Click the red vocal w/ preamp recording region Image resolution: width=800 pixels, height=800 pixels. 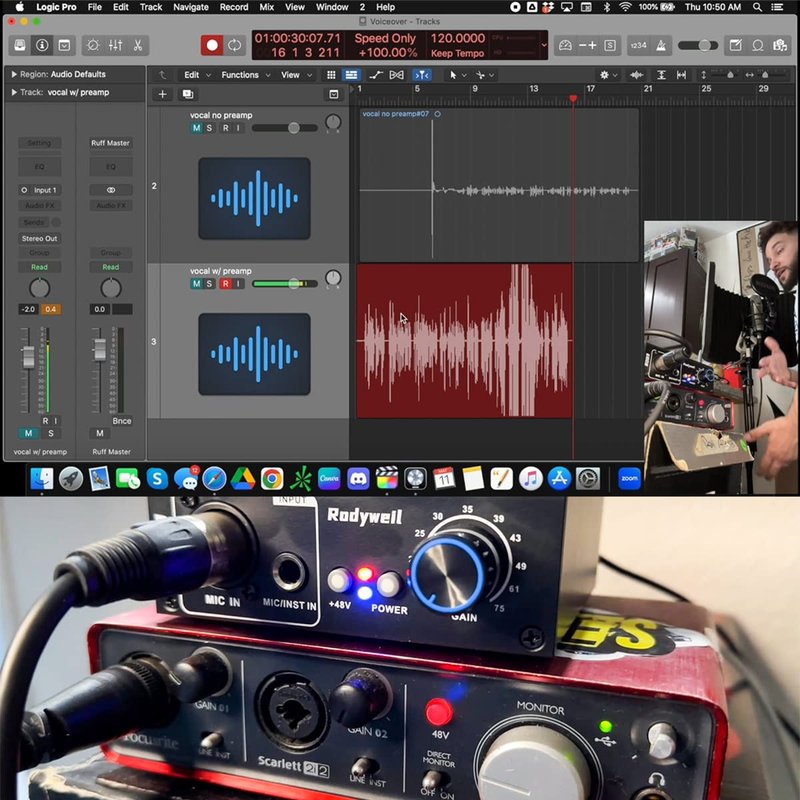point(464,341)
